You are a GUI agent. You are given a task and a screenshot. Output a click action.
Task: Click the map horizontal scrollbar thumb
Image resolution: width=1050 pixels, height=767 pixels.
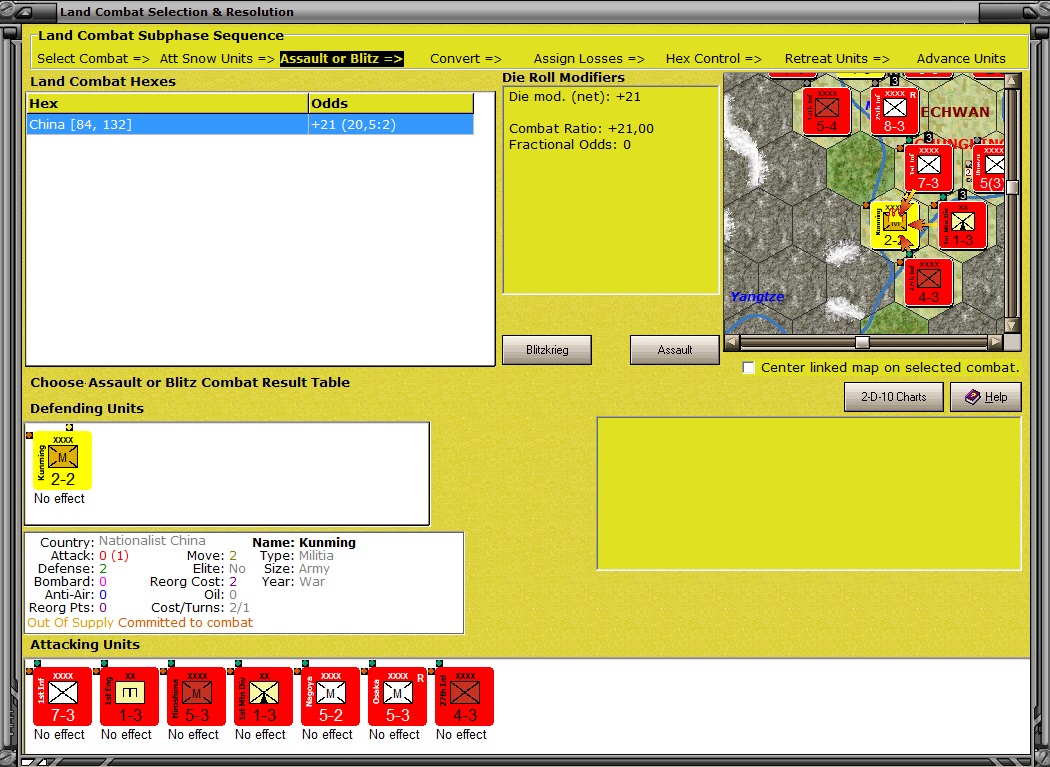coord(862,343)
